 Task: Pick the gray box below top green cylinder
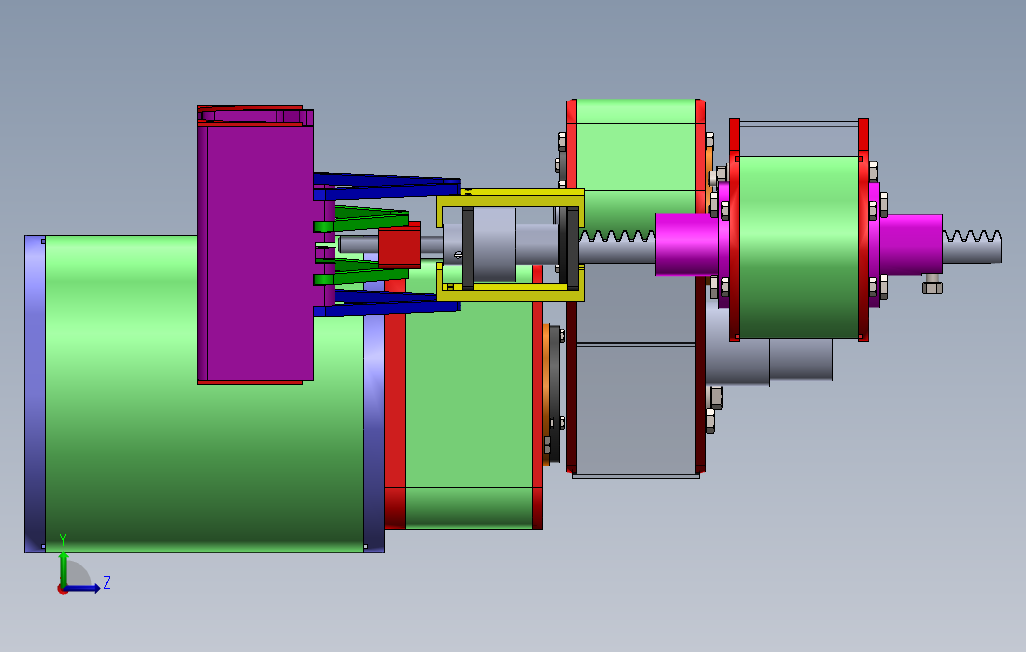(x=636, y=409)
